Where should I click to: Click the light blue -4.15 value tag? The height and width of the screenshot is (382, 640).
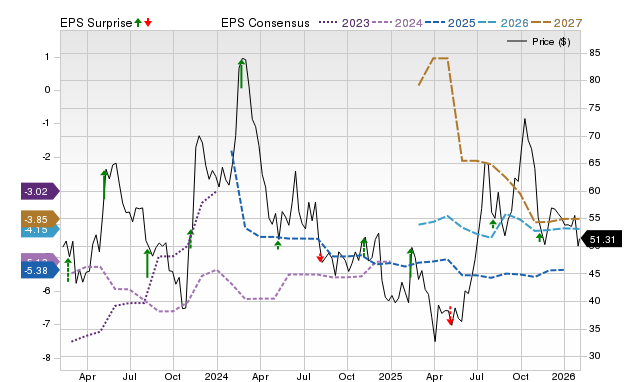[40, 231]
